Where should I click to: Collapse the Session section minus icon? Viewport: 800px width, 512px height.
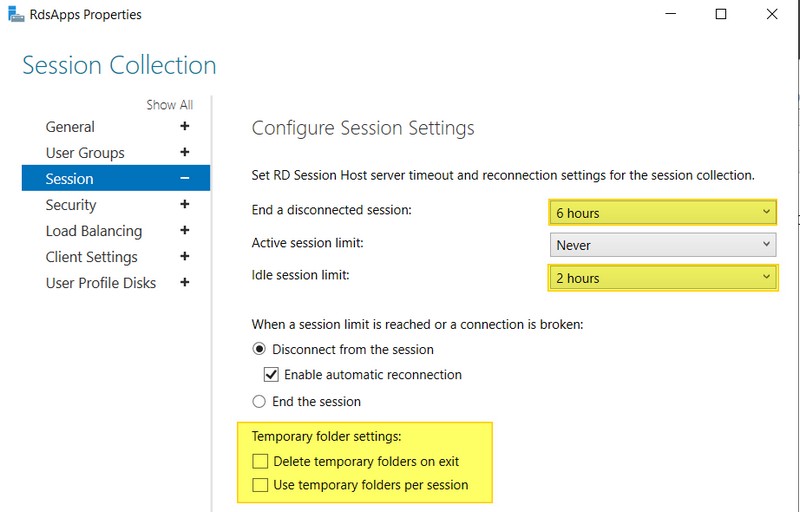[x=184, y=179]
